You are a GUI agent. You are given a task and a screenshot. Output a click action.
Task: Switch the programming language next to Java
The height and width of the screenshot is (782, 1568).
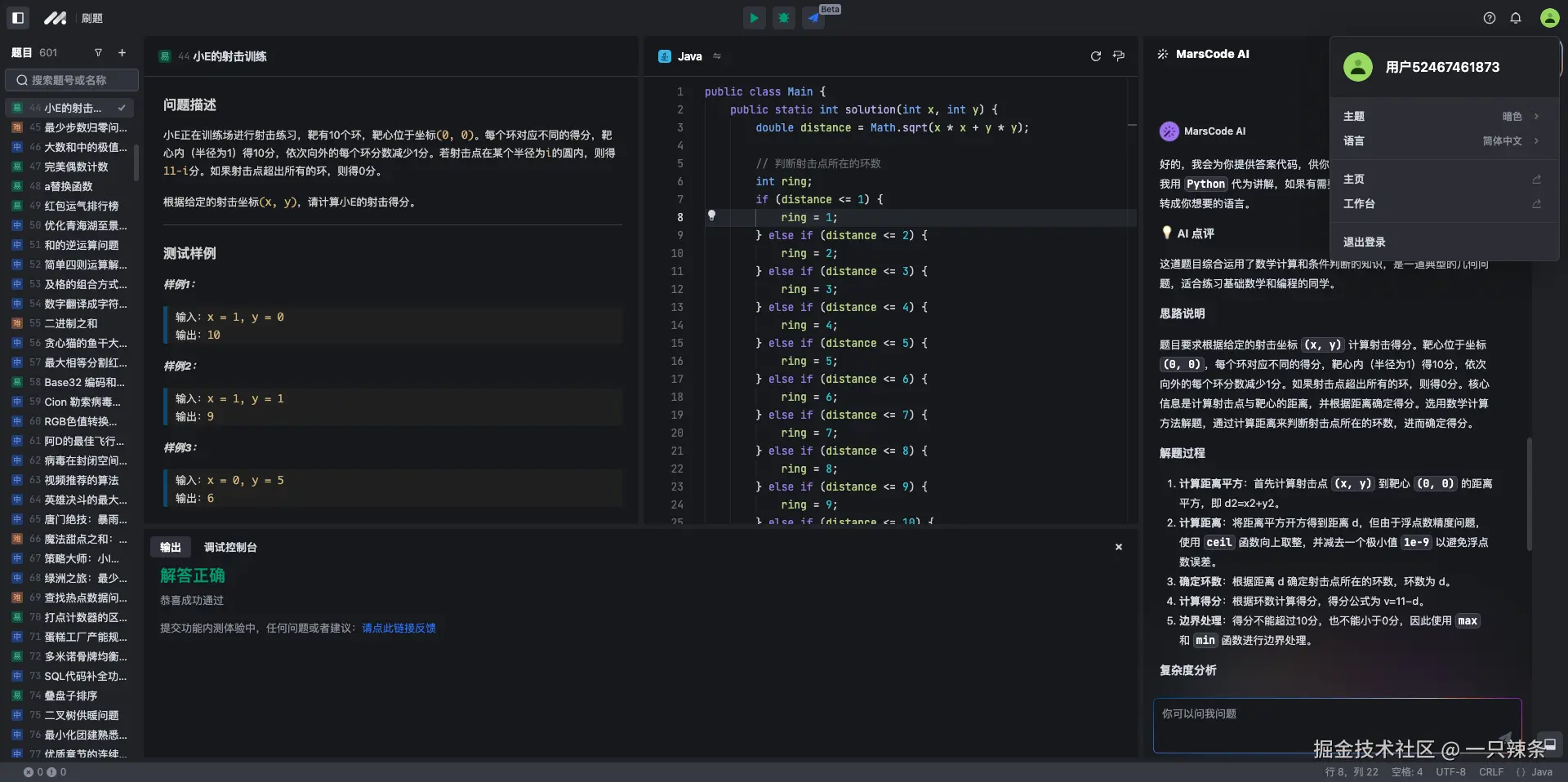point(717,56)
